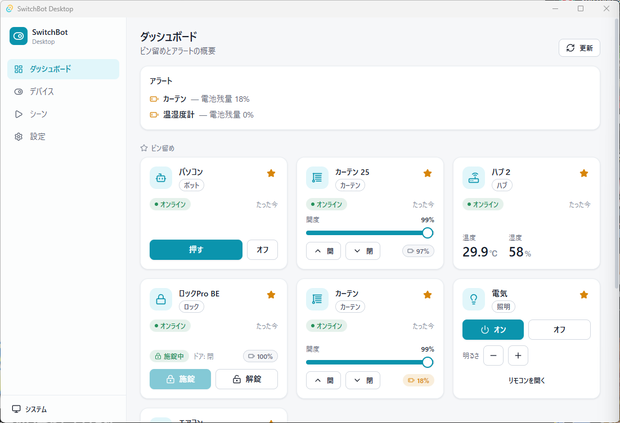Click the ハブ 2 hub icon
This screenshot has height=423, width=620.
tap(474, 178)
